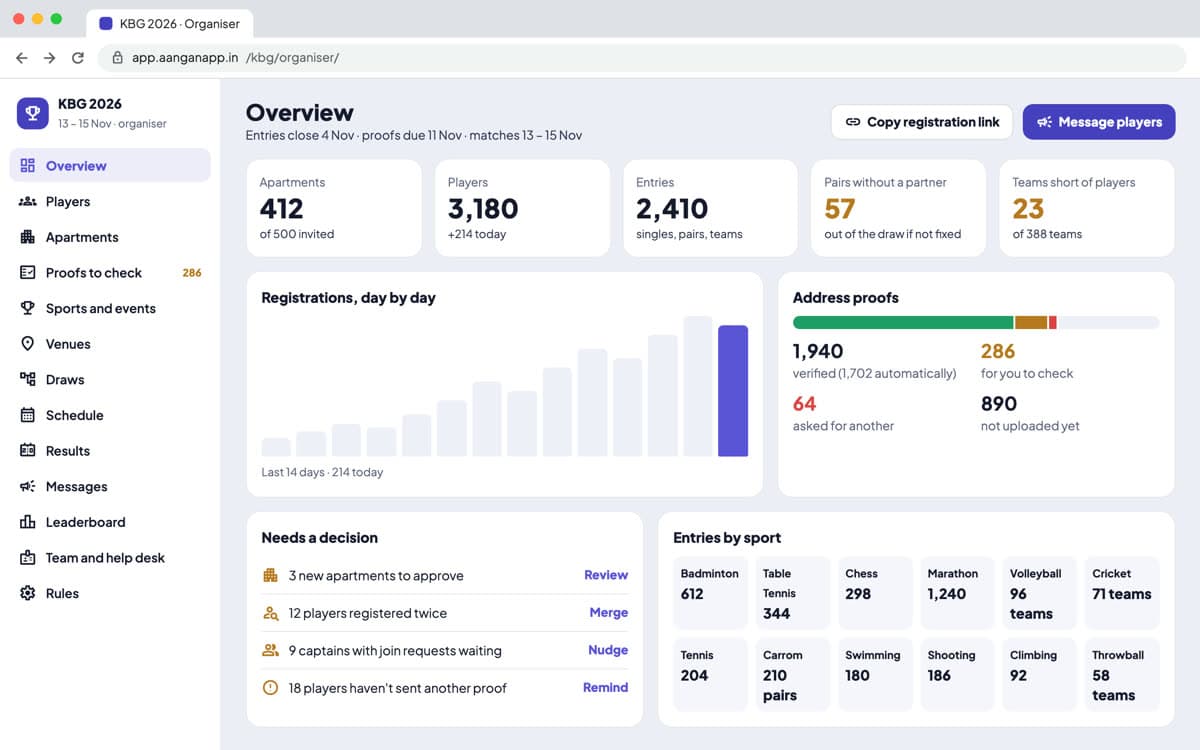
Task: Click the Apartments building icon in the sidebar
Action: point(28,237)
